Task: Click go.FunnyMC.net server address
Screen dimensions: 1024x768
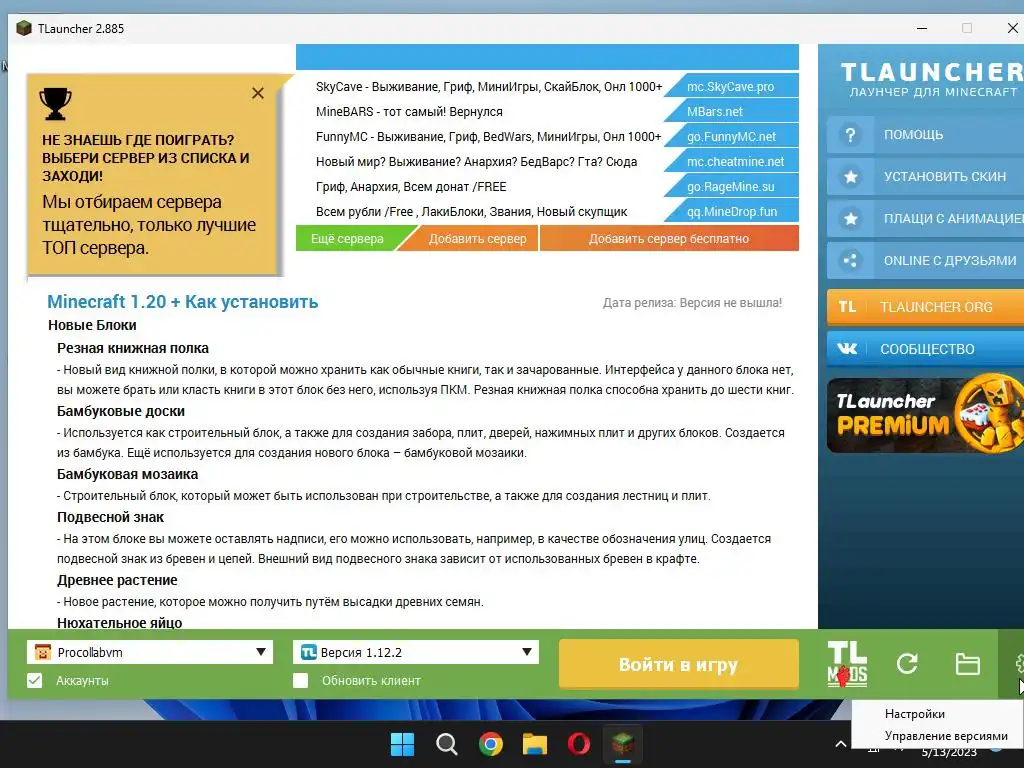Action: (731, 136)
